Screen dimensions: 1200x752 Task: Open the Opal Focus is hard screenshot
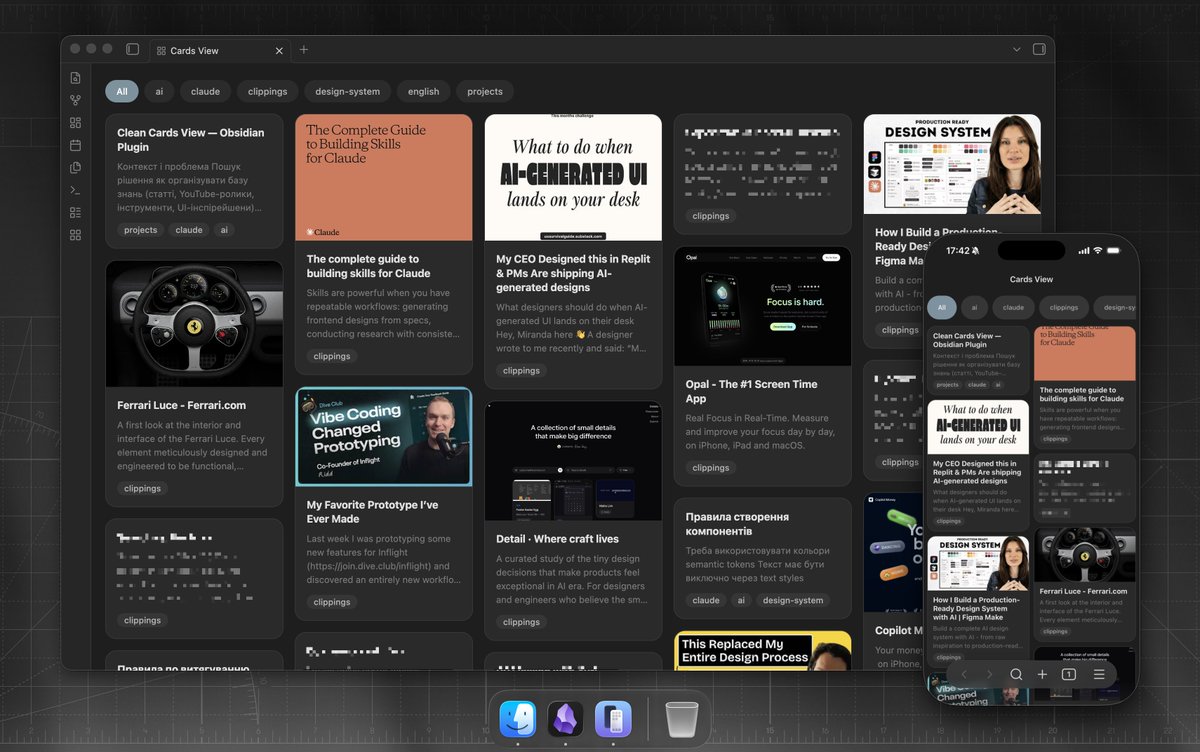(x=762, y=306)
